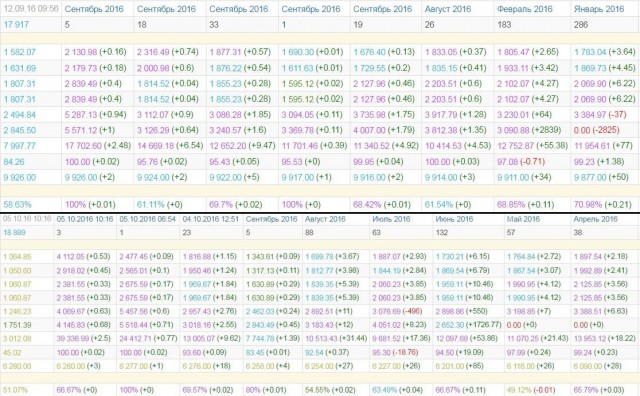Viewport: 640px width, 396px height.
Task: Click the '1 751.39' cell
Action: [17, 325]
